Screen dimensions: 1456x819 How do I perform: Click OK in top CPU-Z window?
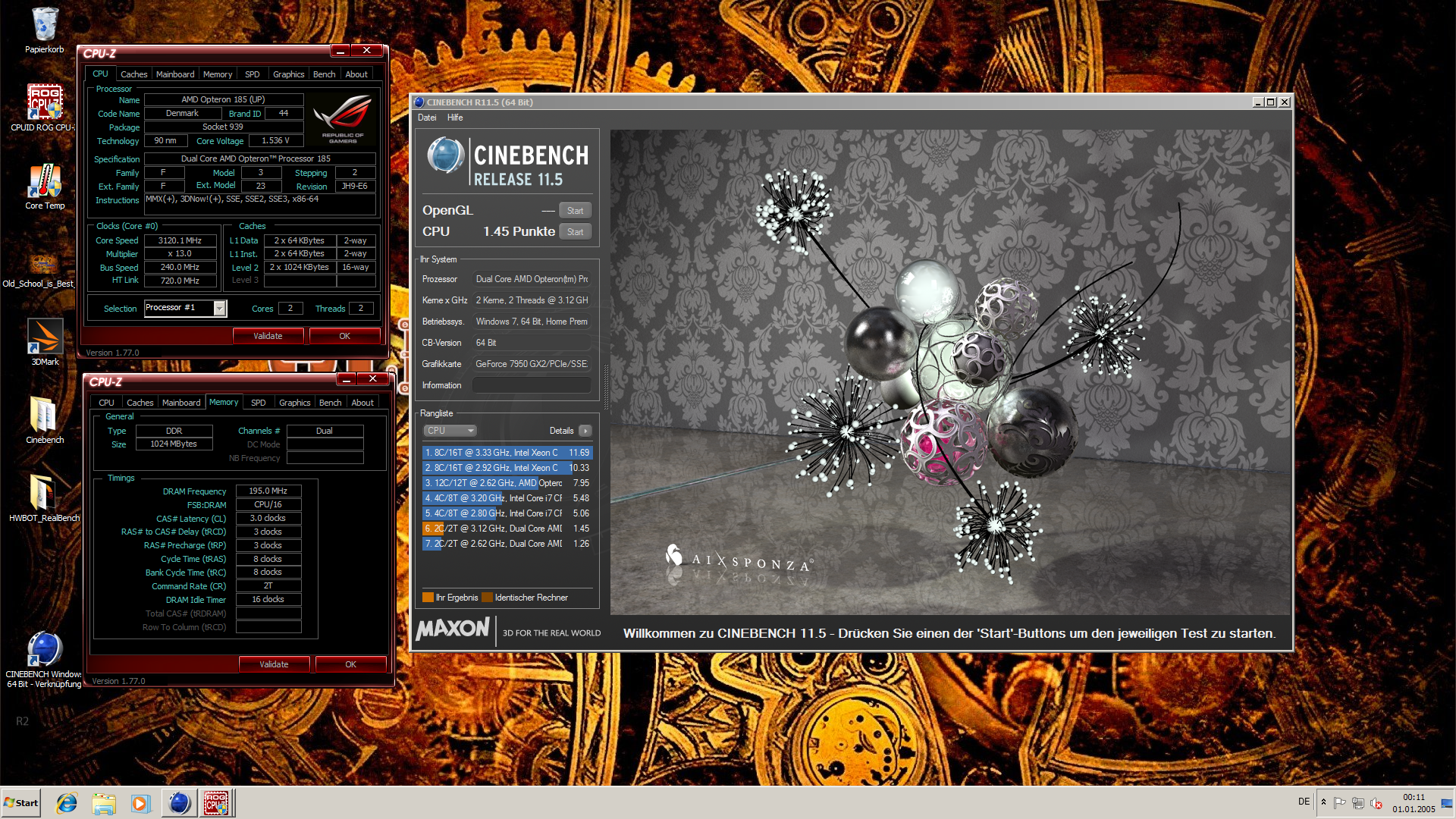point(345,336)
